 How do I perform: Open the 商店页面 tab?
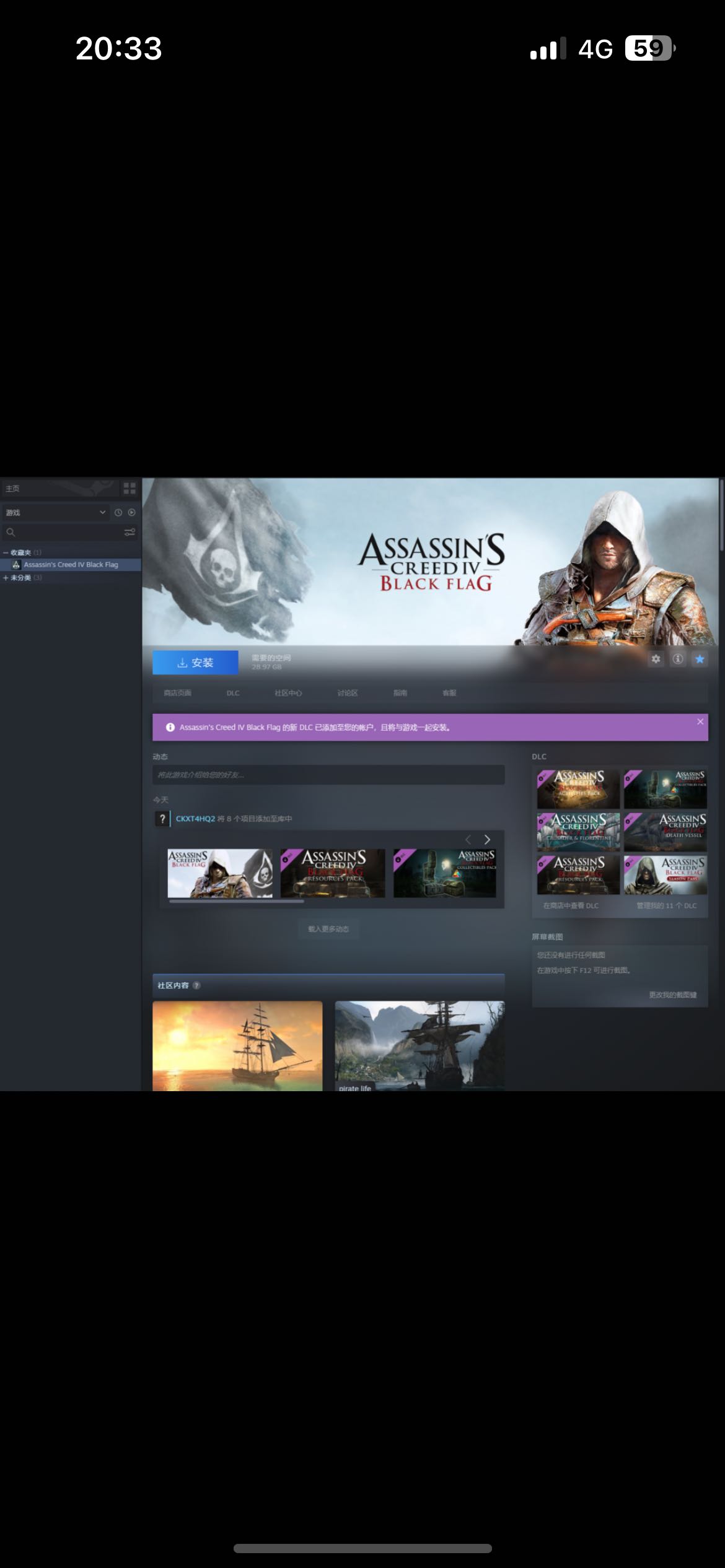click(177, 693)
